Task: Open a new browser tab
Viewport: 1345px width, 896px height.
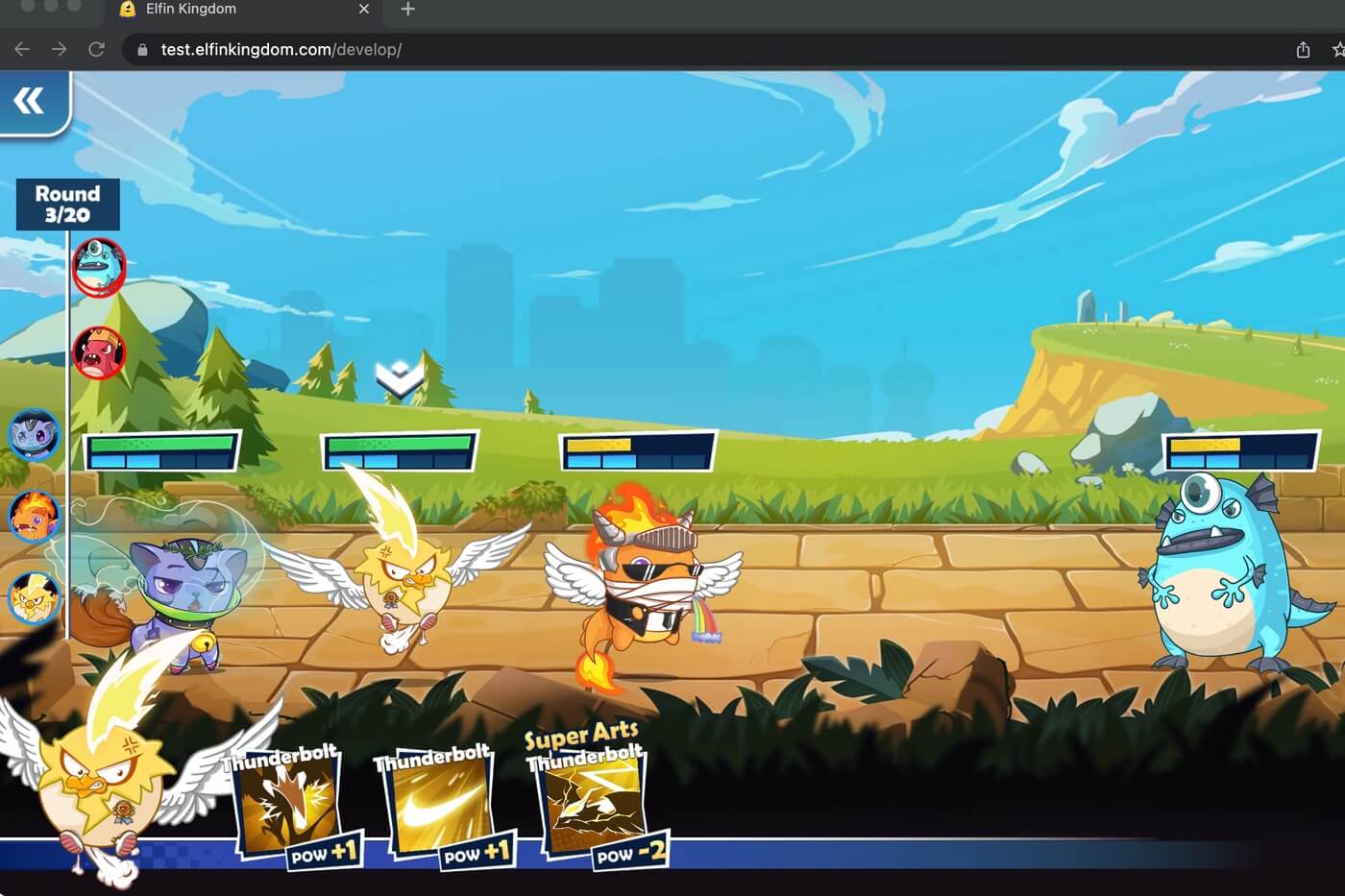Action: click(407, 10)
